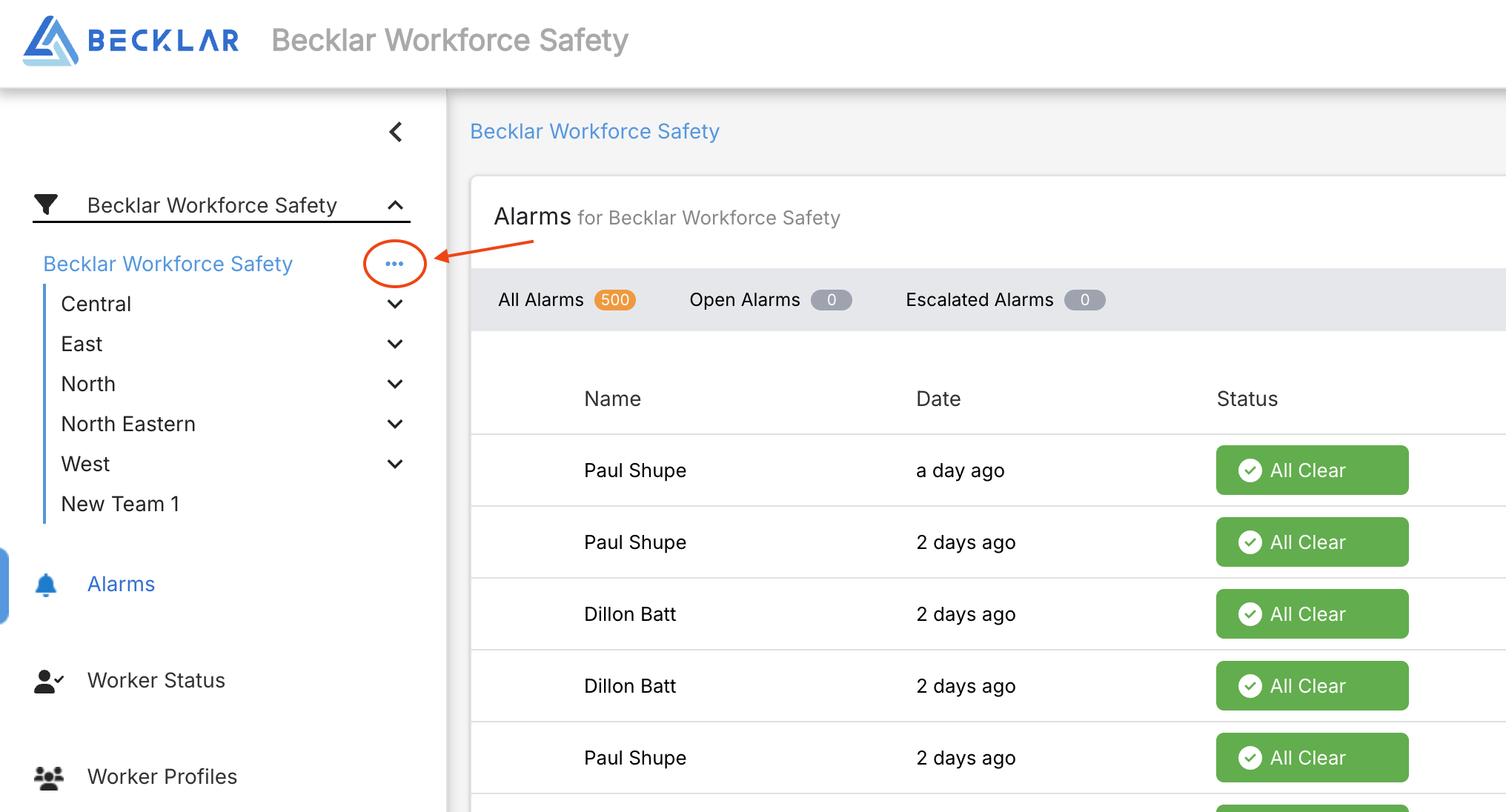The height and width of the screenshot is (812, 1506).
Task: Click All Clear for Paul Shupe a day ago
Action: coord(1312,470)
